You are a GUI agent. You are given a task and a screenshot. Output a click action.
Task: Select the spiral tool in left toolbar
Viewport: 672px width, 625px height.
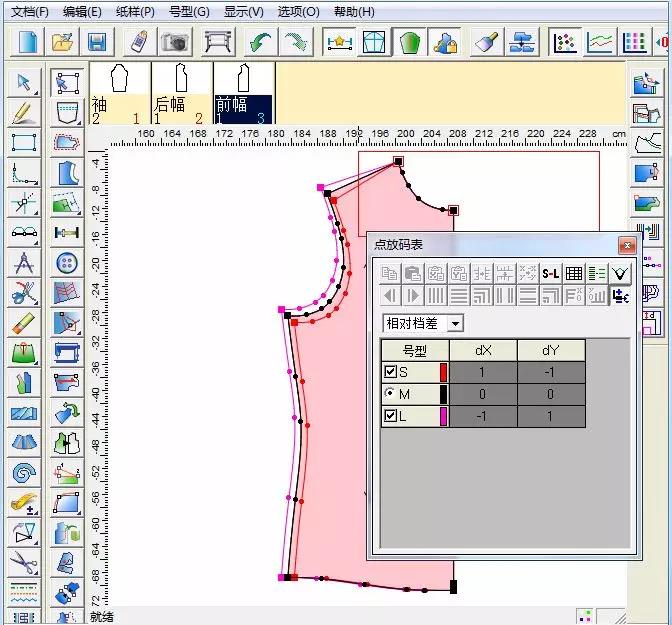pyautogui.click(x=24, y=472)
